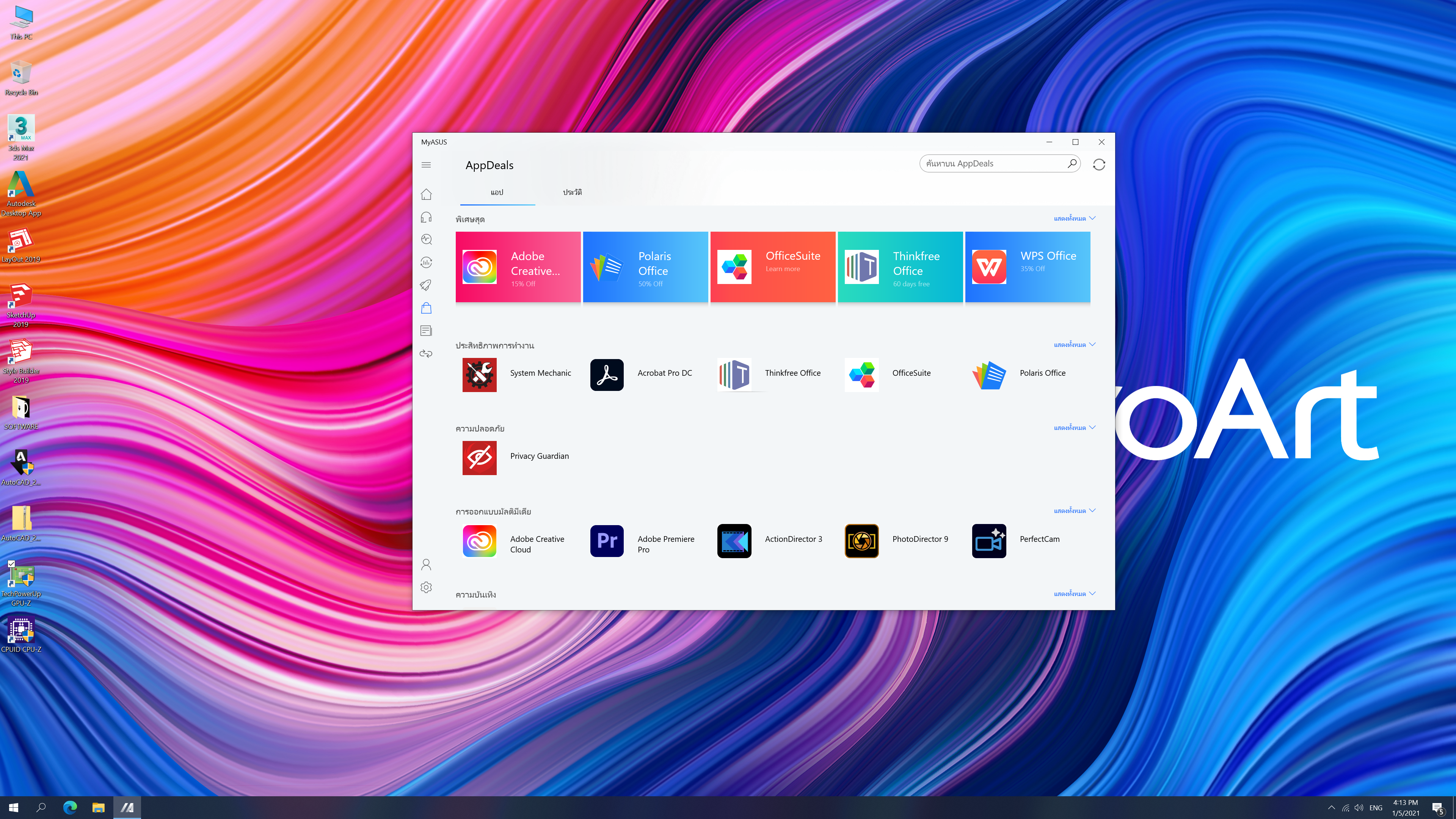Open the MyASUS hamburger menu
Viewport: 1456px width, 819px height.
click(426, 165)
